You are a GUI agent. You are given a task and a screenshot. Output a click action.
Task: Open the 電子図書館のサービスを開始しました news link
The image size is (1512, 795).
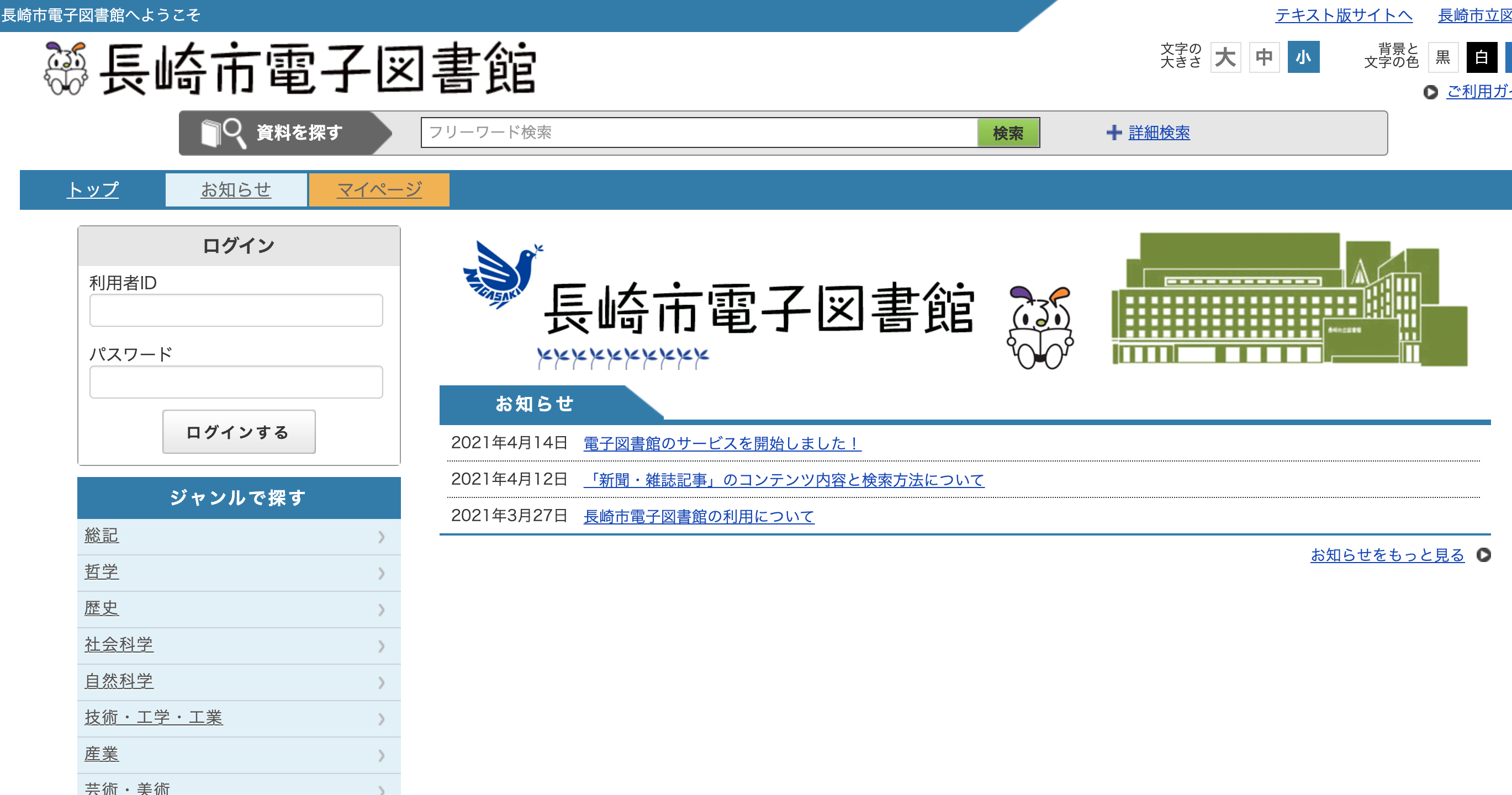pyautogui.click(x=721, y=443)
